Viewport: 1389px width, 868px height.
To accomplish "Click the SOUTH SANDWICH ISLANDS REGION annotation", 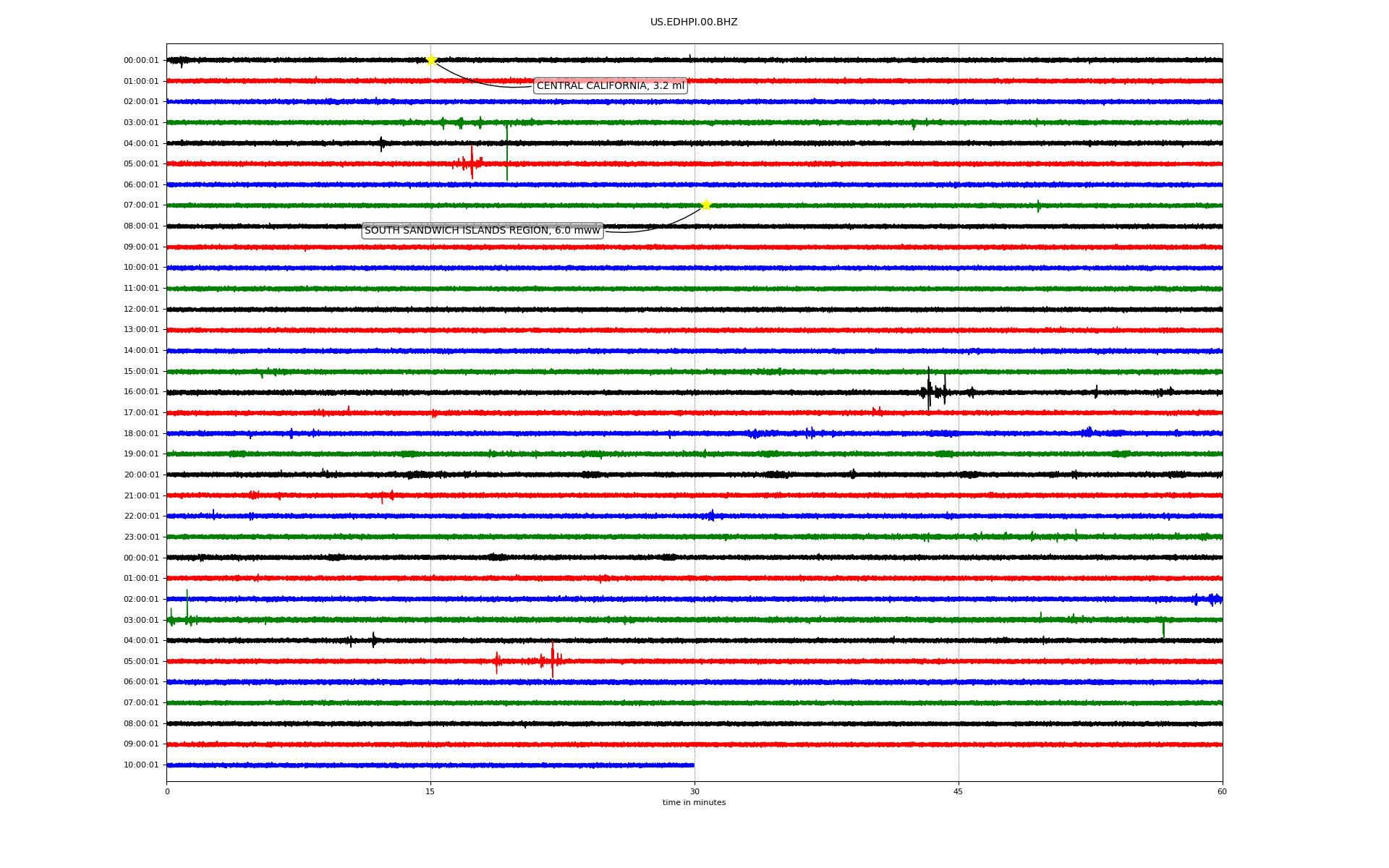I will [482, 231].
